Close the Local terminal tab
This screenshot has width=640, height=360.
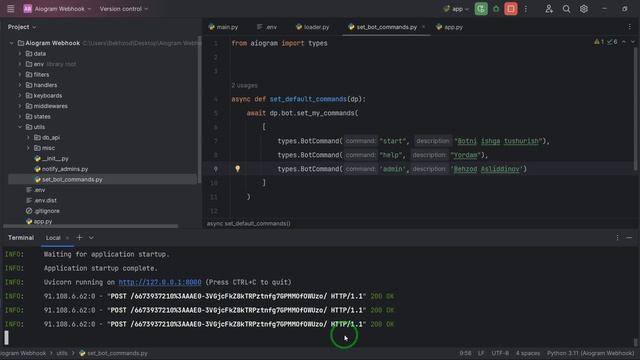pos(67,238)
